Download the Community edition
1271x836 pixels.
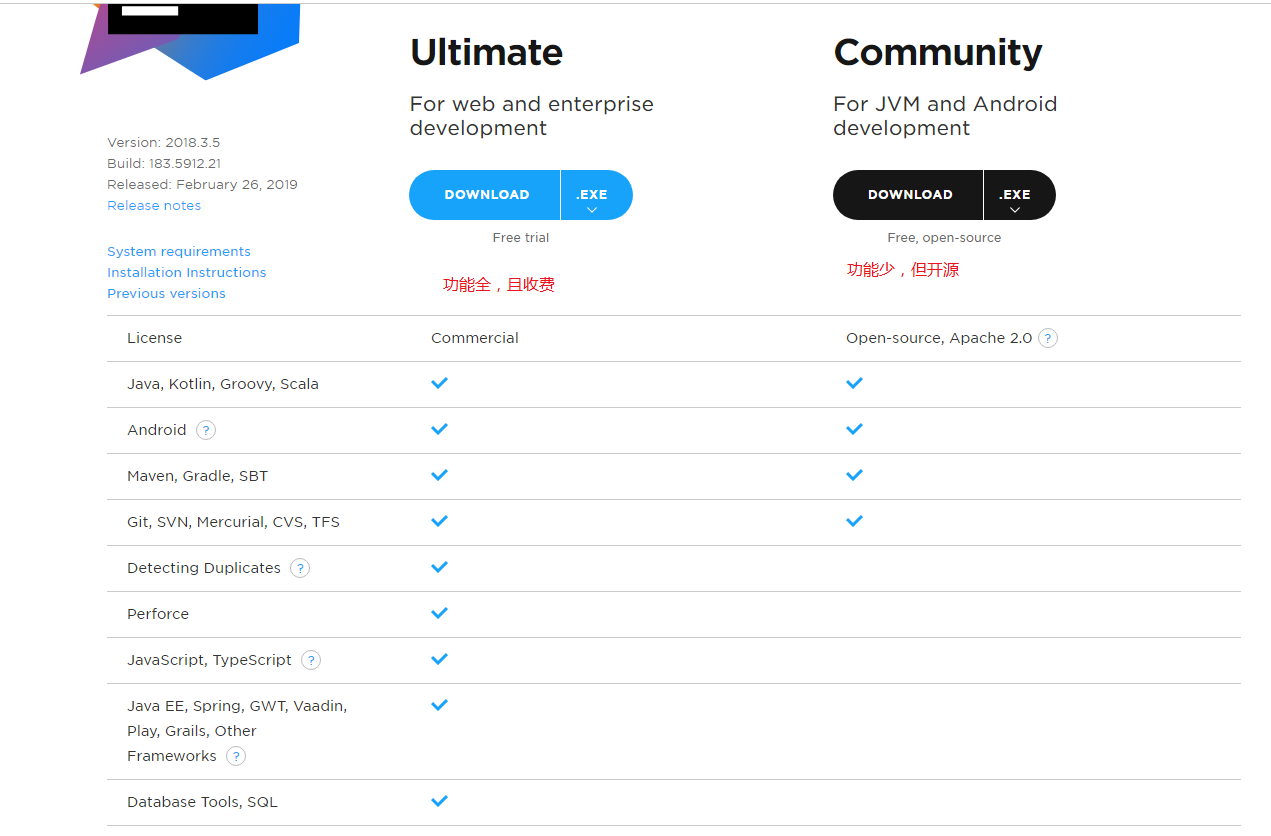click(908, 195)
